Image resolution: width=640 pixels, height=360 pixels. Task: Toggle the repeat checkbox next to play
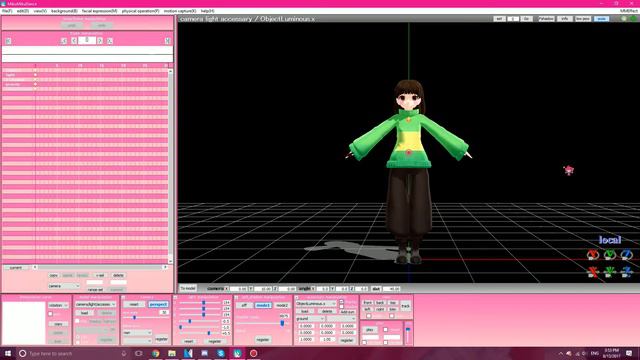click(x=385, y=329)
